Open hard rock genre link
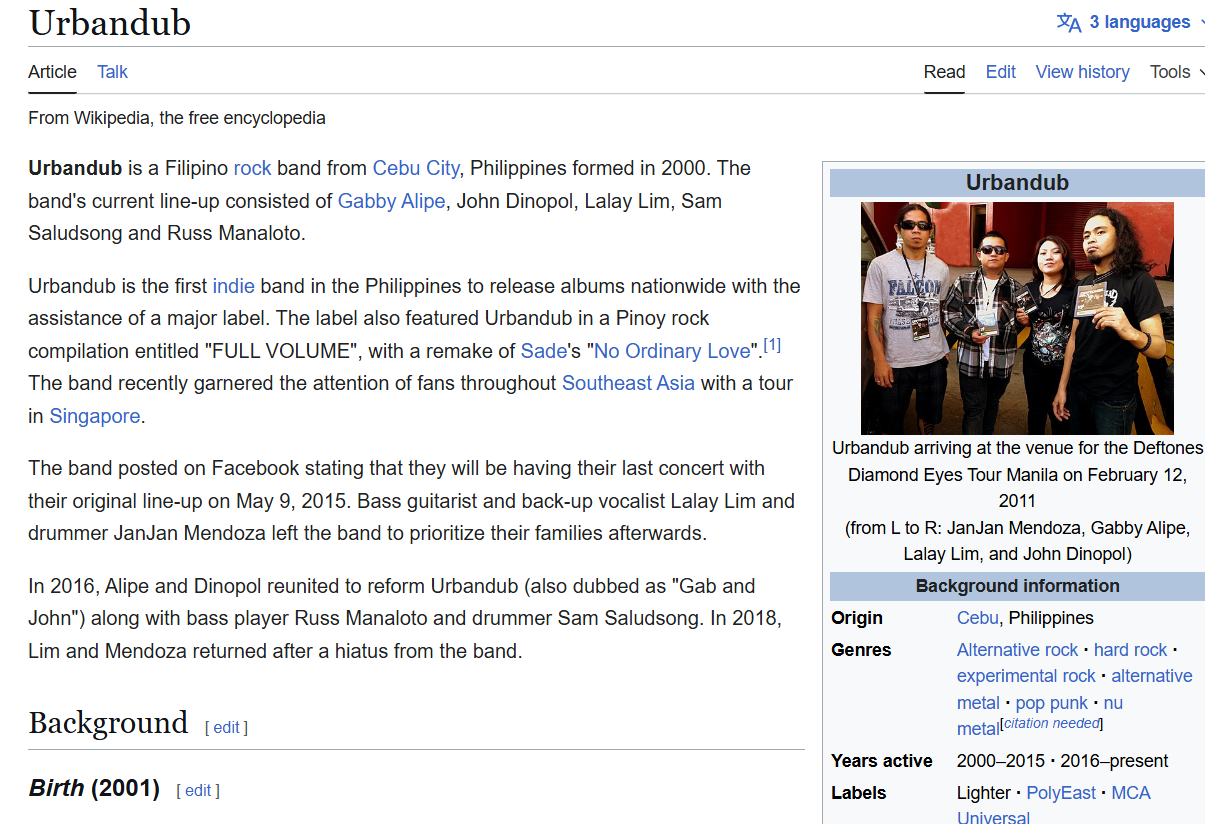 coord(1130,650)
